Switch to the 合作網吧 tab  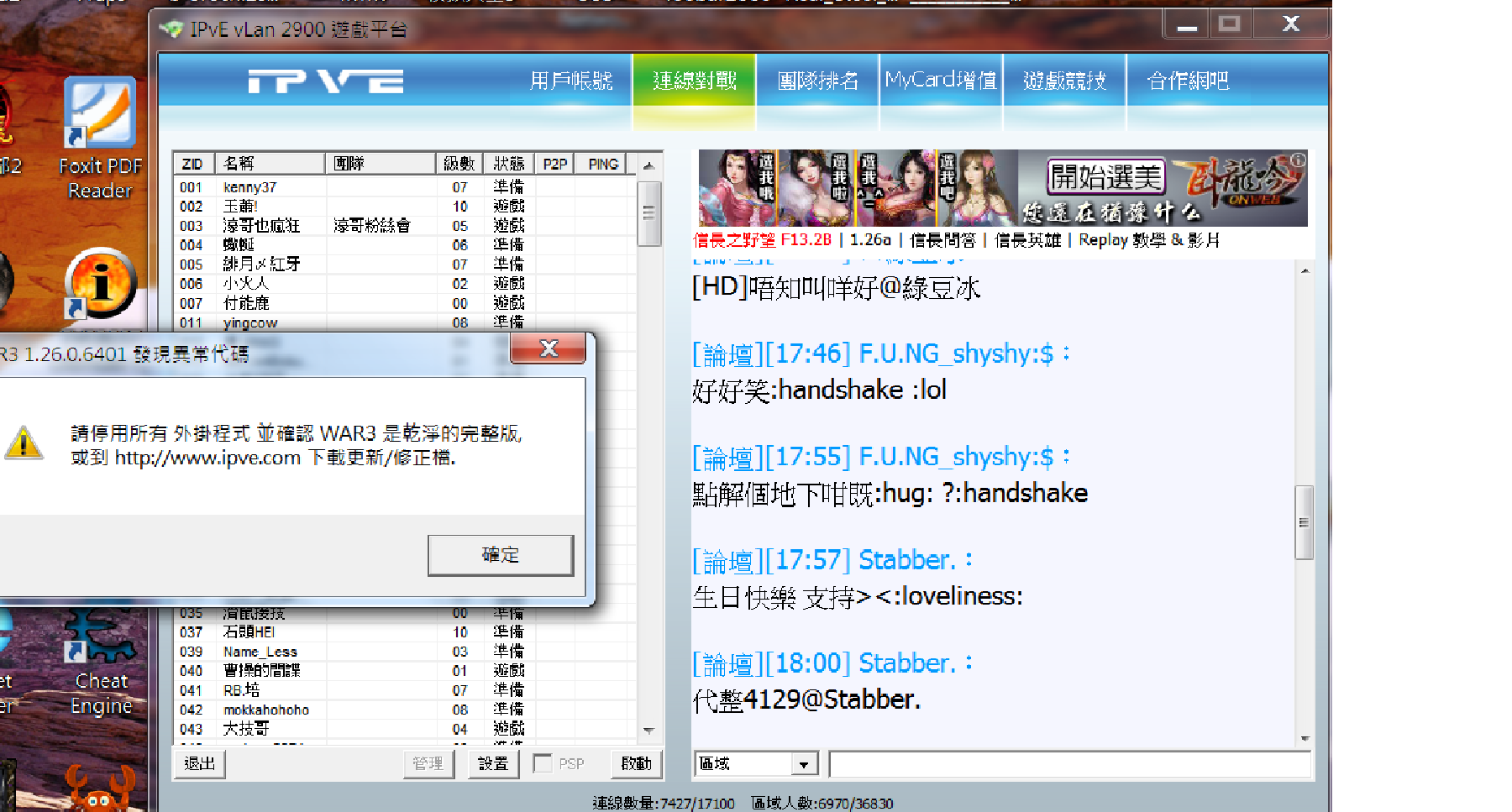click(1188, 81)
